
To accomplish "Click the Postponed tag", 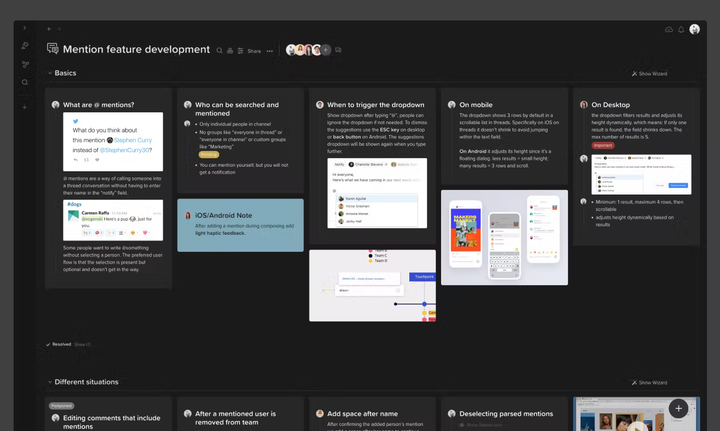I will coord(62,406).
